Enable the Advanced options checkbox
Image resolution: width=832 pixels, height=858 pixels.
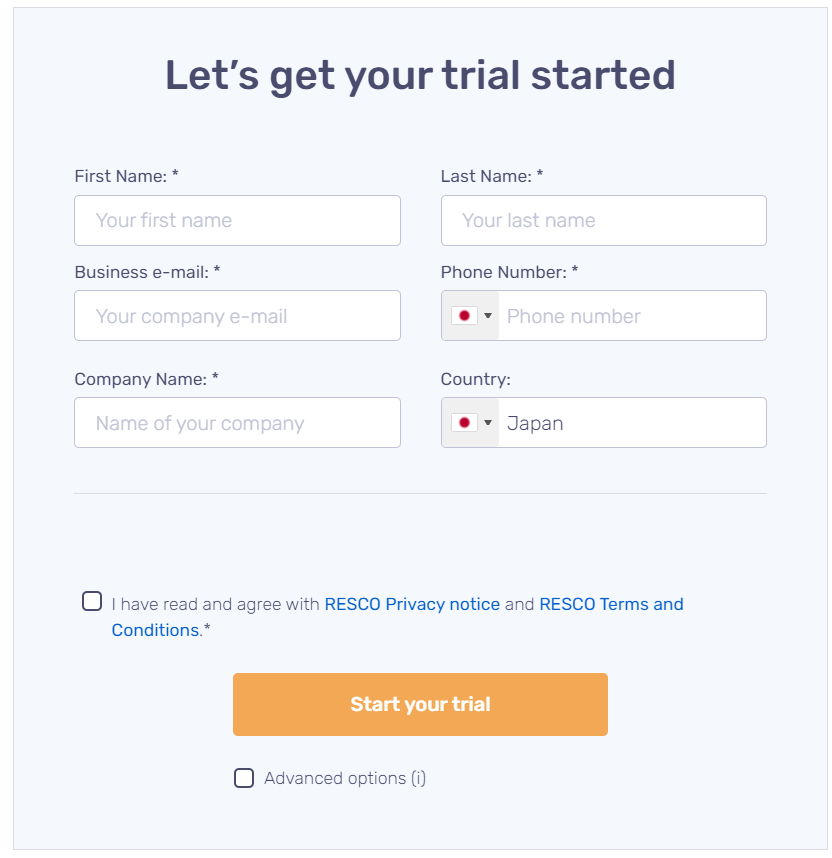tap(244, 778)
